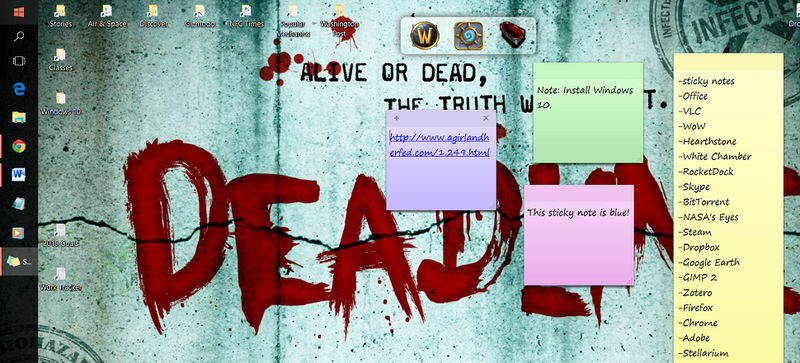
Task: Open the Popular Mechanics desktop shortcut
Action: (293, 21)
